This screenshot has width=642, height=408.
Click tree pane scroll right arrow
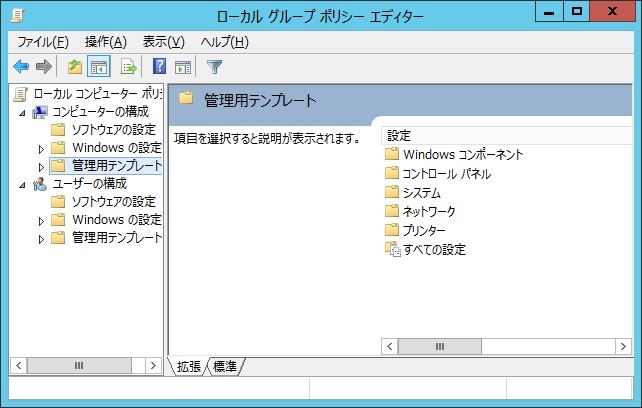pyautogui.click(x=153, y=365)
